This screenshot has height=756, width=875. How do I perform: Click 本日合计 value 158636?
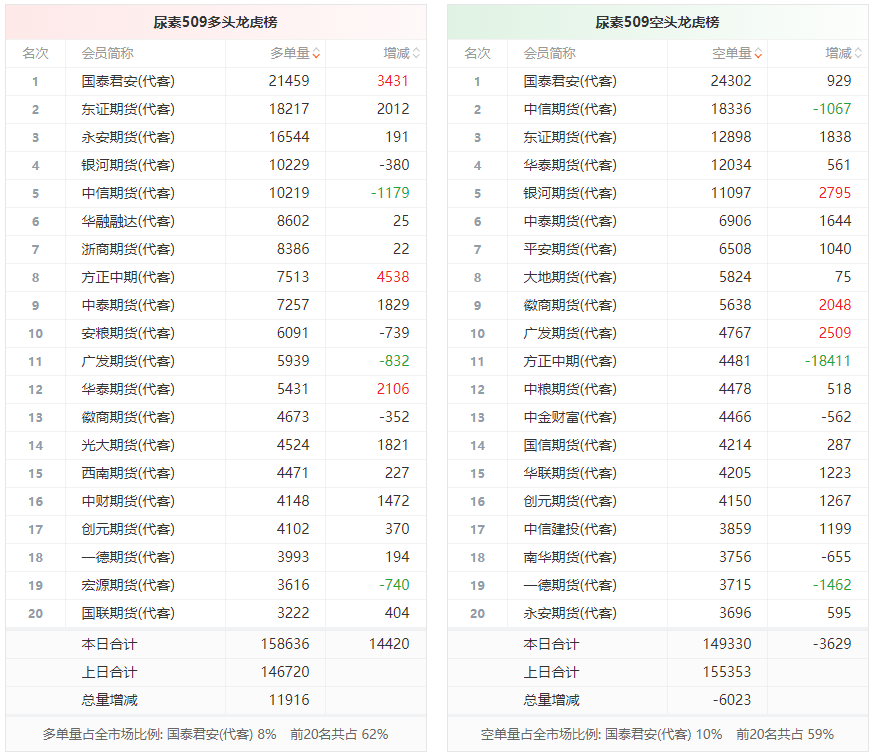point(285,644)
